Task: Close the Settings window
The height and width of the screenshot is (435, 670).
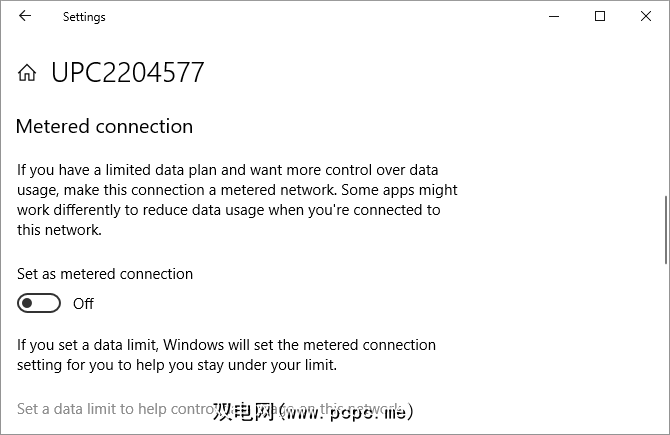Action: pos(646,16)
